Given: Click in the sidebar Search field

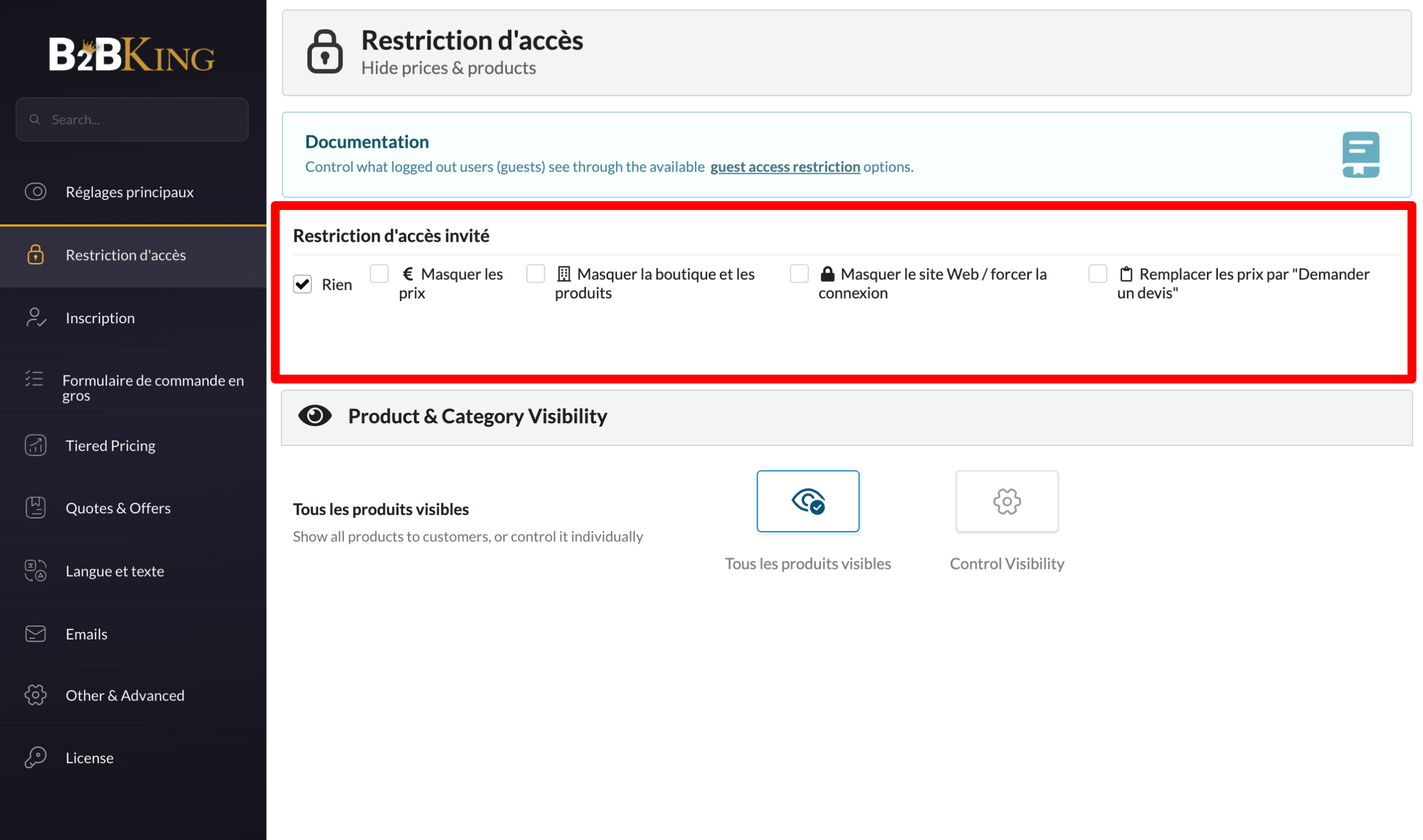Looking at the screenshot, I should tap(132, 119).
